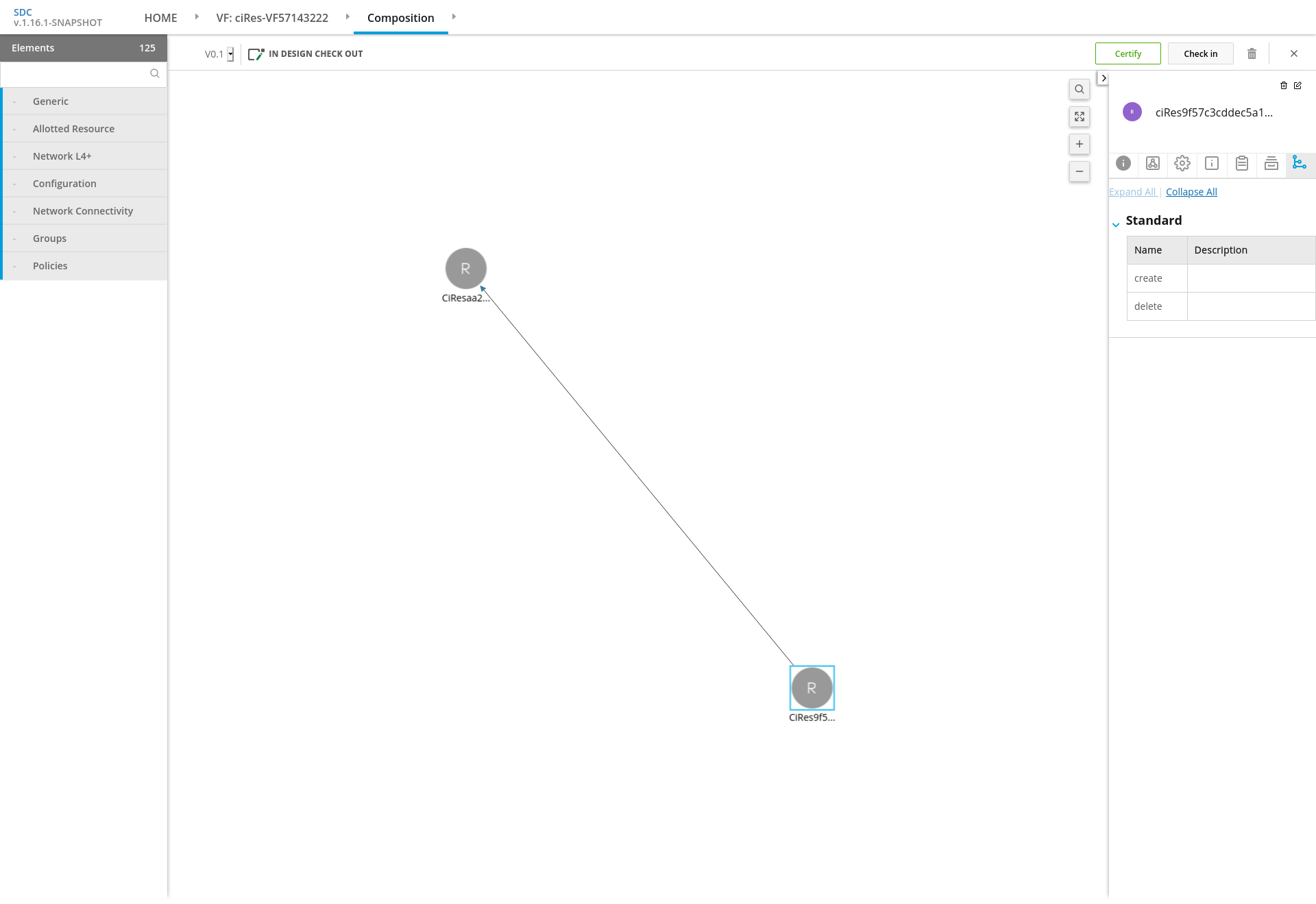Zoom in the composition canvas

click(1079, 144)
